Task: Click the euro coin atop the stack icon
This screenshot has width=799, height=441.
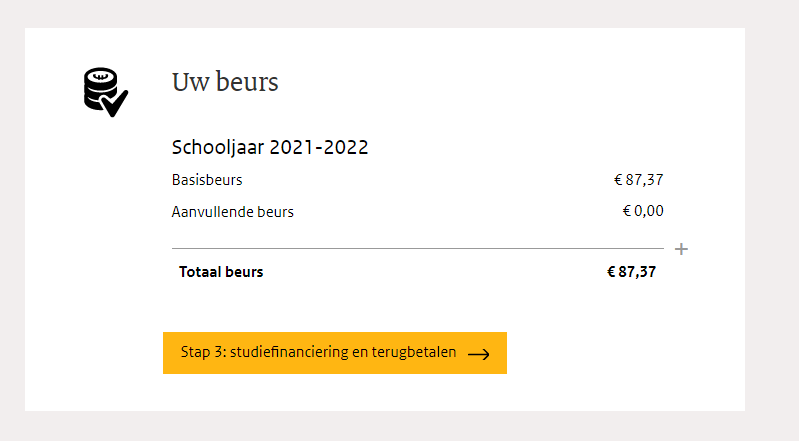Action: [97, 76]
